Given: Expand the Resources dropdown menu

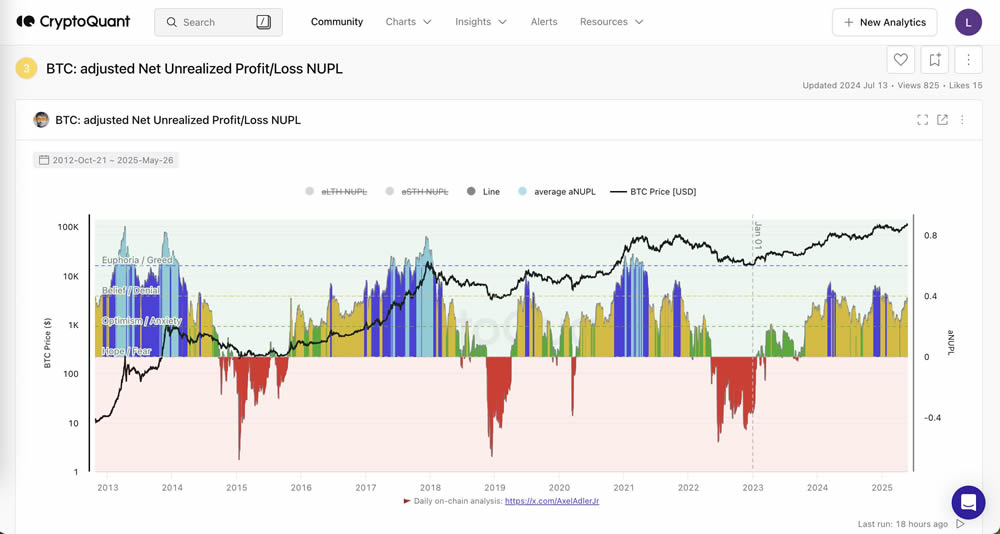Looking at the screenshot, I should point(611,22).
